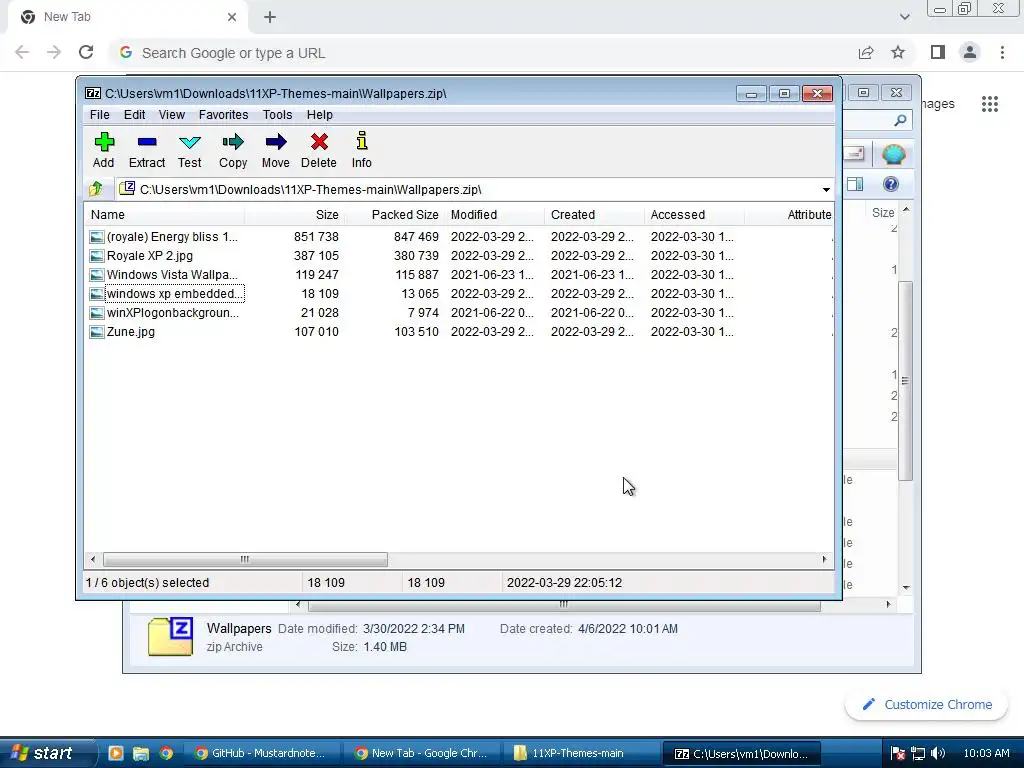
Task: Open media player from quick launch
Action: click(x=116, y=753)
